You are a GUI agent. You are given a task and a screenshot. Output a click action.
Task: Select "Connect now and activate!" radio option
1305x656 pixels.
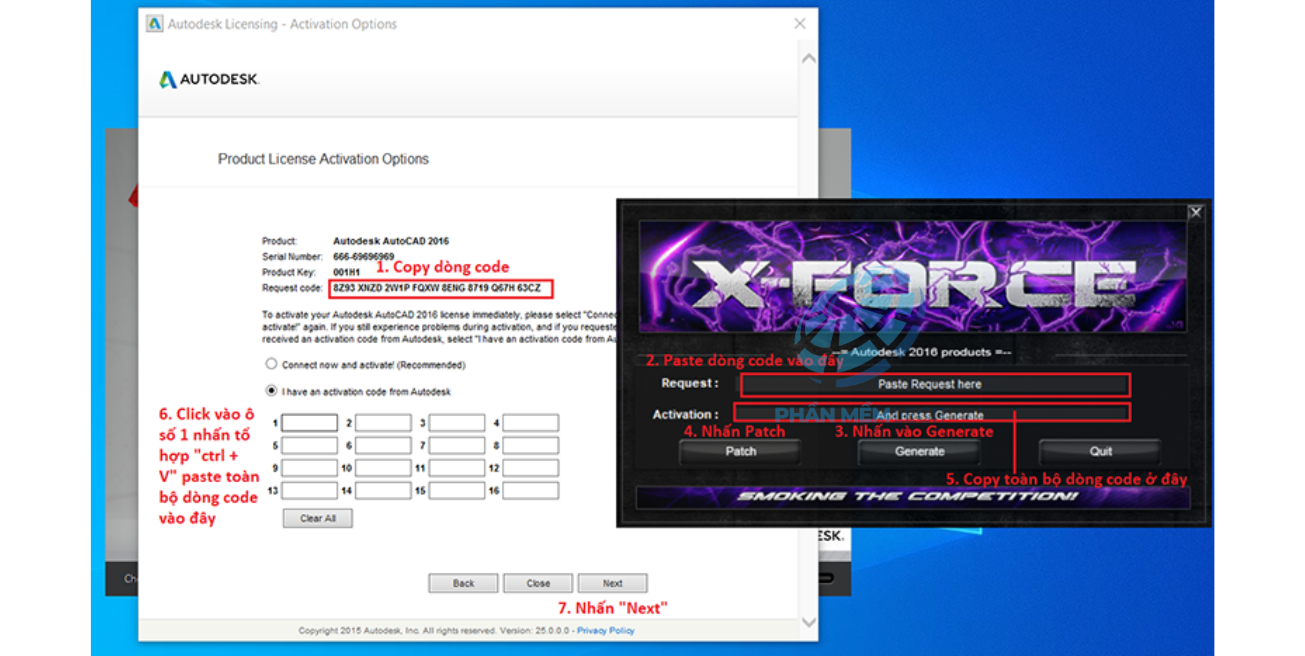(x=271, y=365)
